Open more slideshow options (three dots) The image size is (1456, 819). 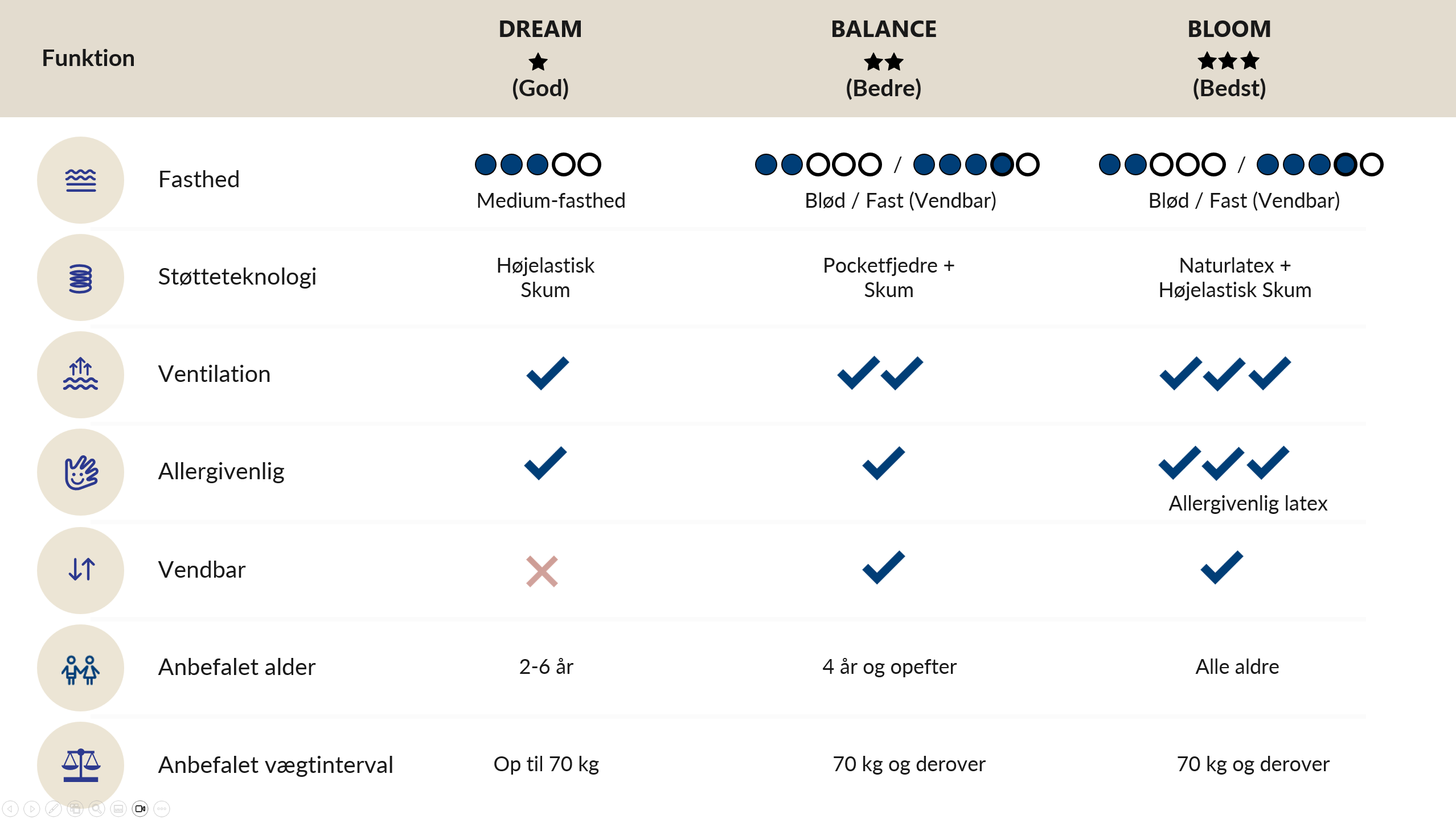162,808
